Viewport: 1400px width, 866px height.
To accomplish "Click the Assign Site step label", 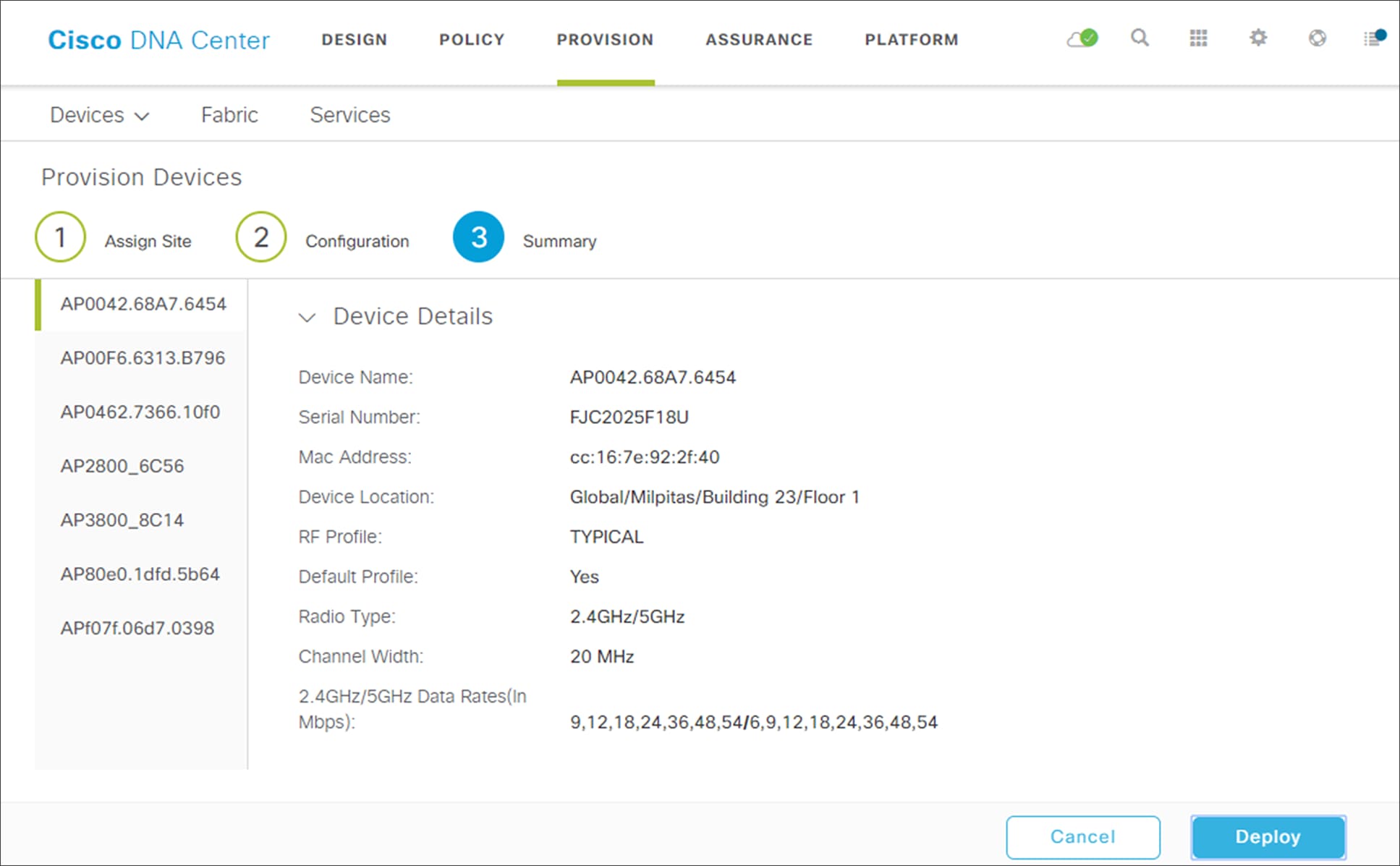I will point(148,241).
